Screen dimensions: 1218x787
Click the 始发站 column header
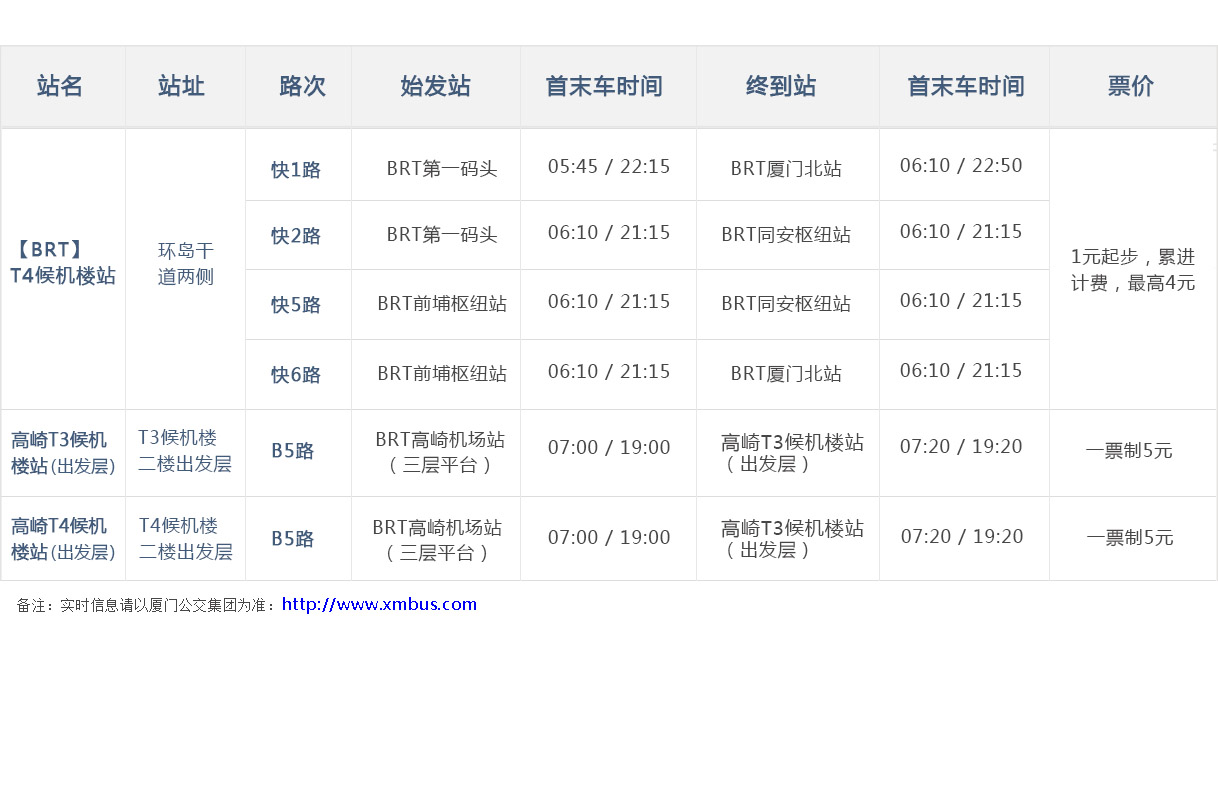coord(435,87)
